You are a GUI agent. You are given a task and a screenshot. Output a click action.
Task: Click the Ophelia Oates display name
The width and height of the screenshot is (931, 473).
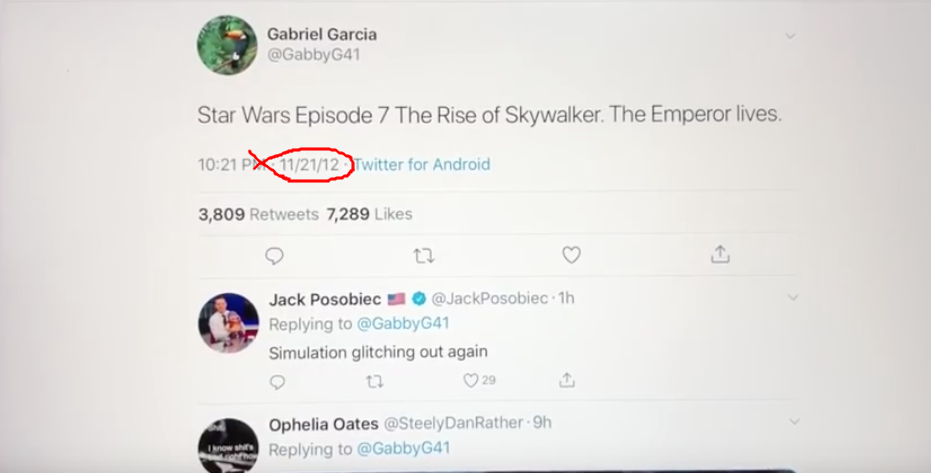(321, 423)
